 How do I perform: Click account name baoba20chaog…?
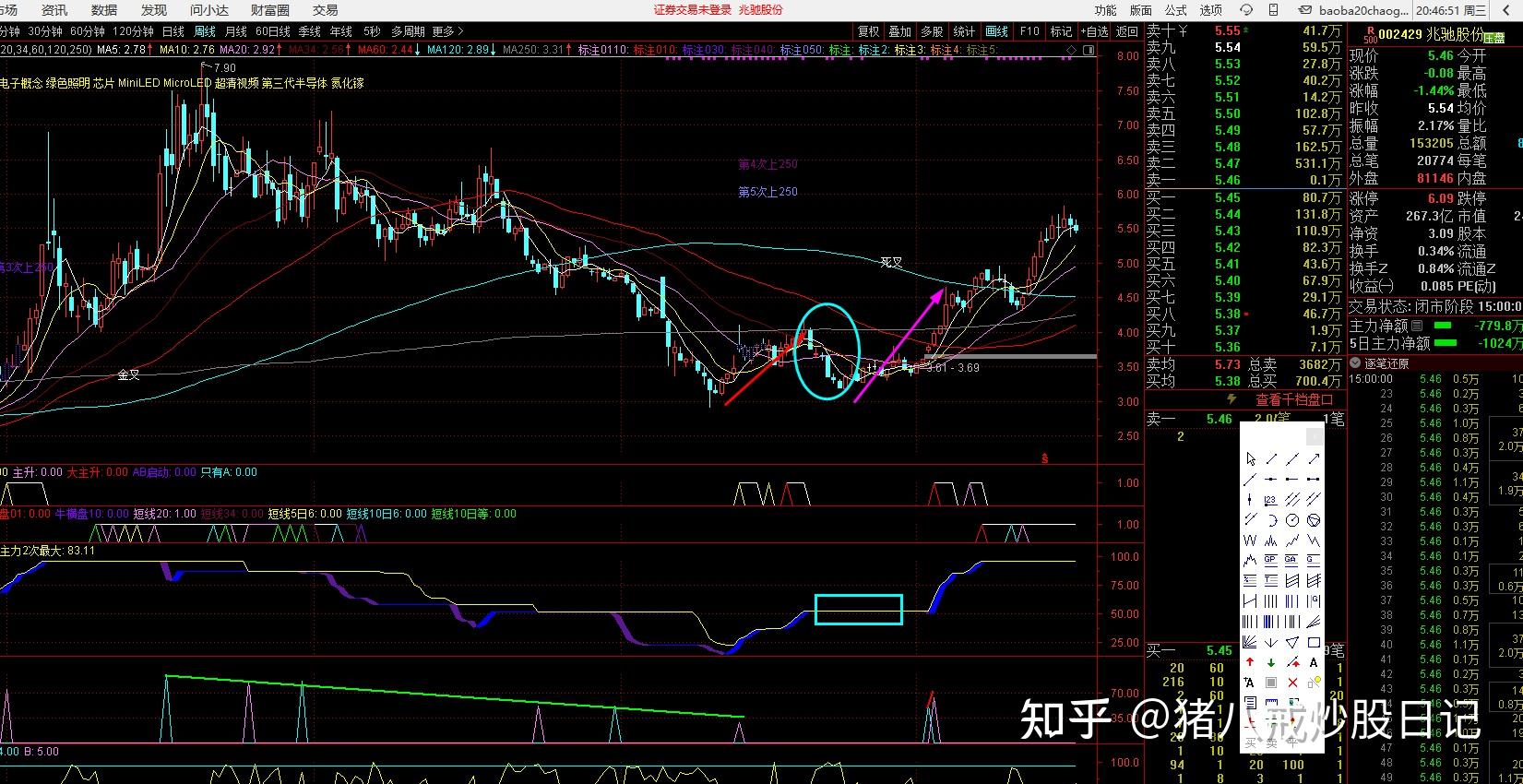pos(1363,10)
